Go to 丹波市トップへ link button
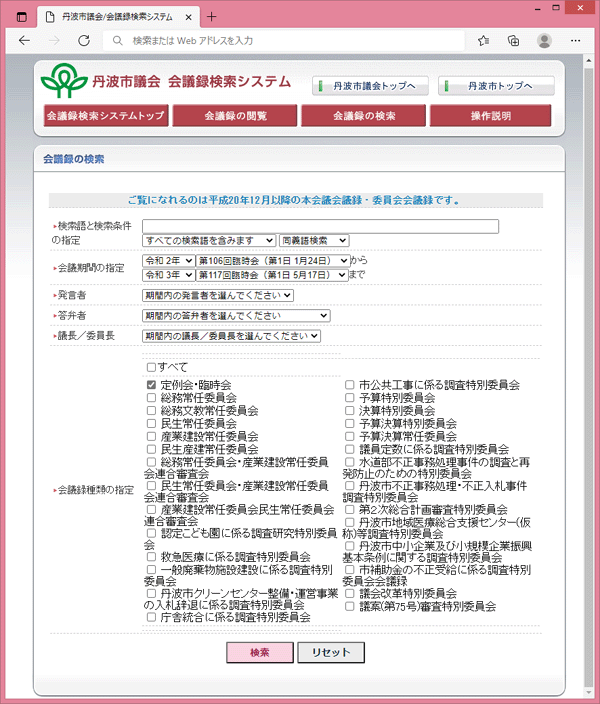Viewport: 600px width, 704px height. (496, 86)
